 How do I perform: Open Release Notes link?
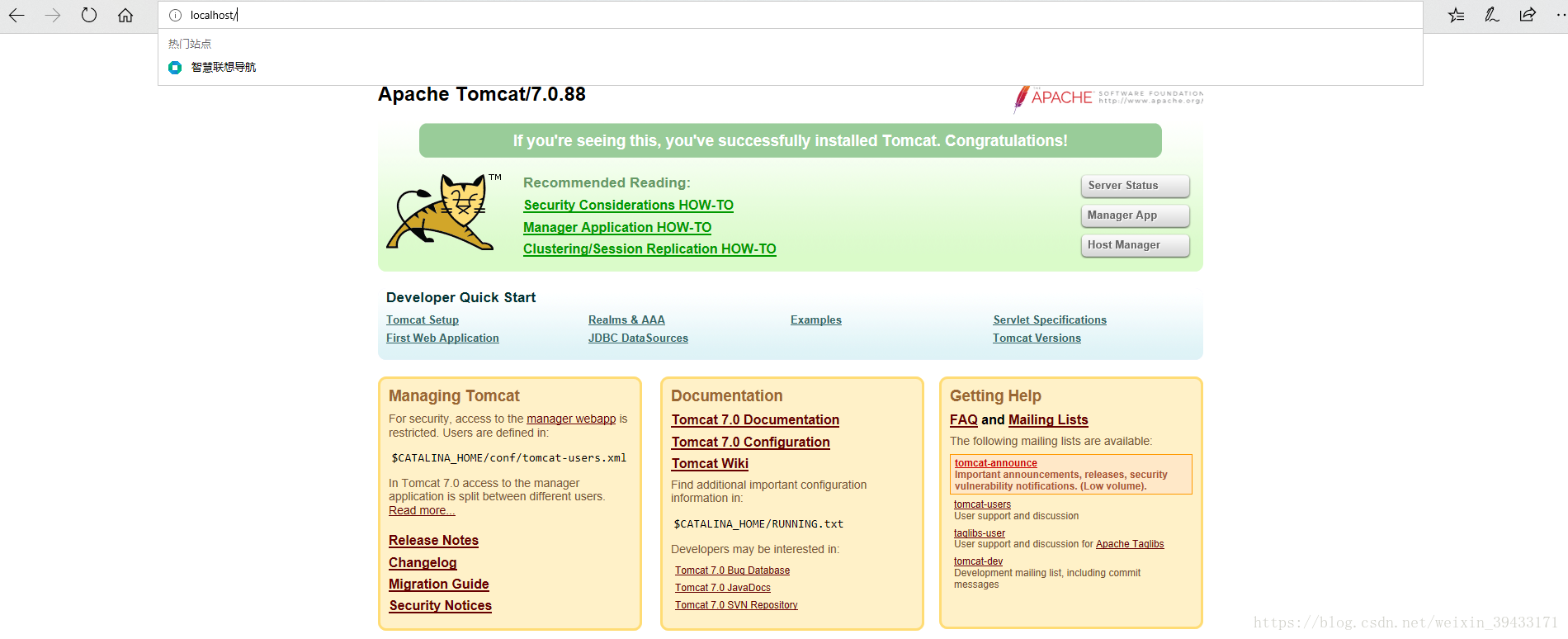pos(433,541)
